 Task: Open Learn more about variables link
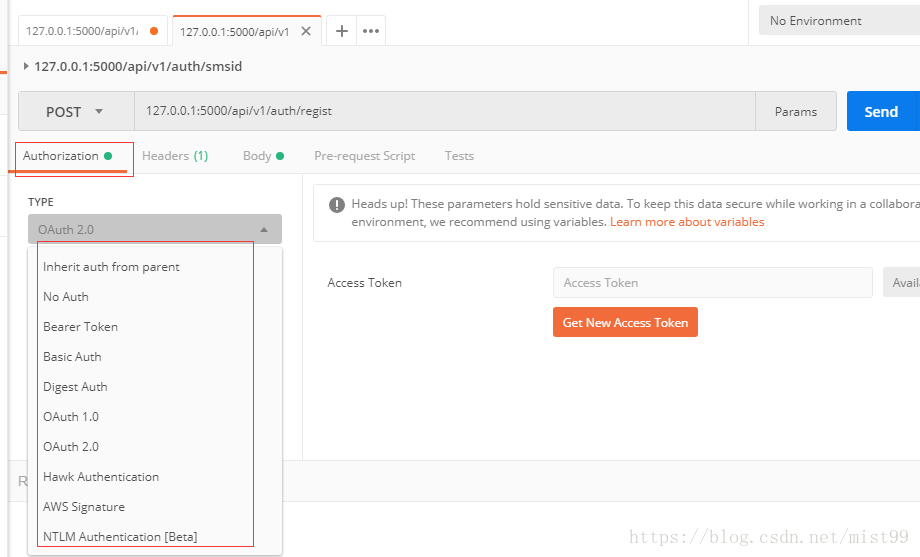tap(687, 222)
